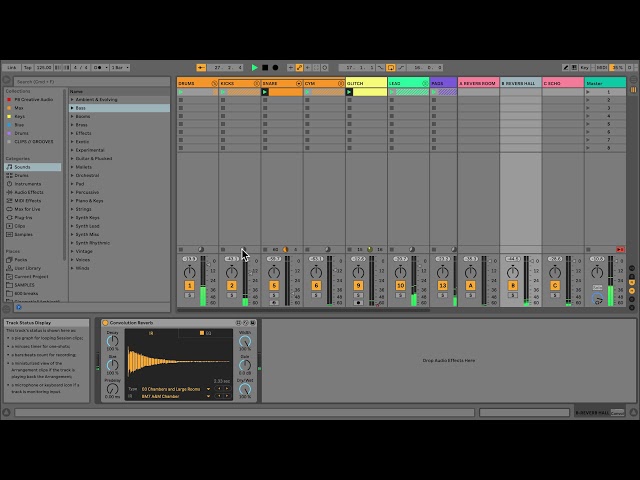Select the Master track header
Image resolution: width=640 pixels, height=480 pixels.
605,83
